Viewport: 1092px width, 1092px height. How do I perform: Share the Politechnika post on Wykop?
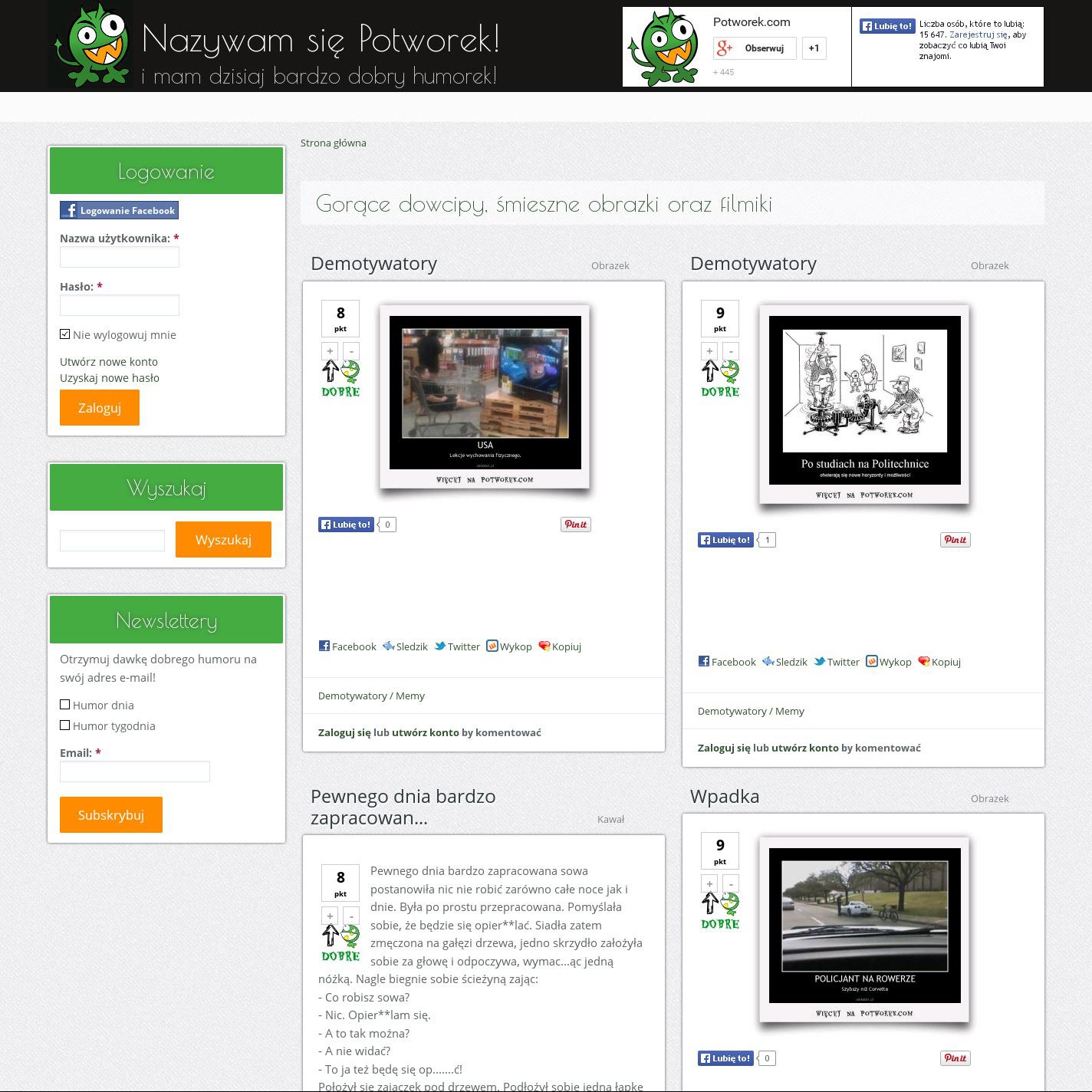tap(888, 662)
